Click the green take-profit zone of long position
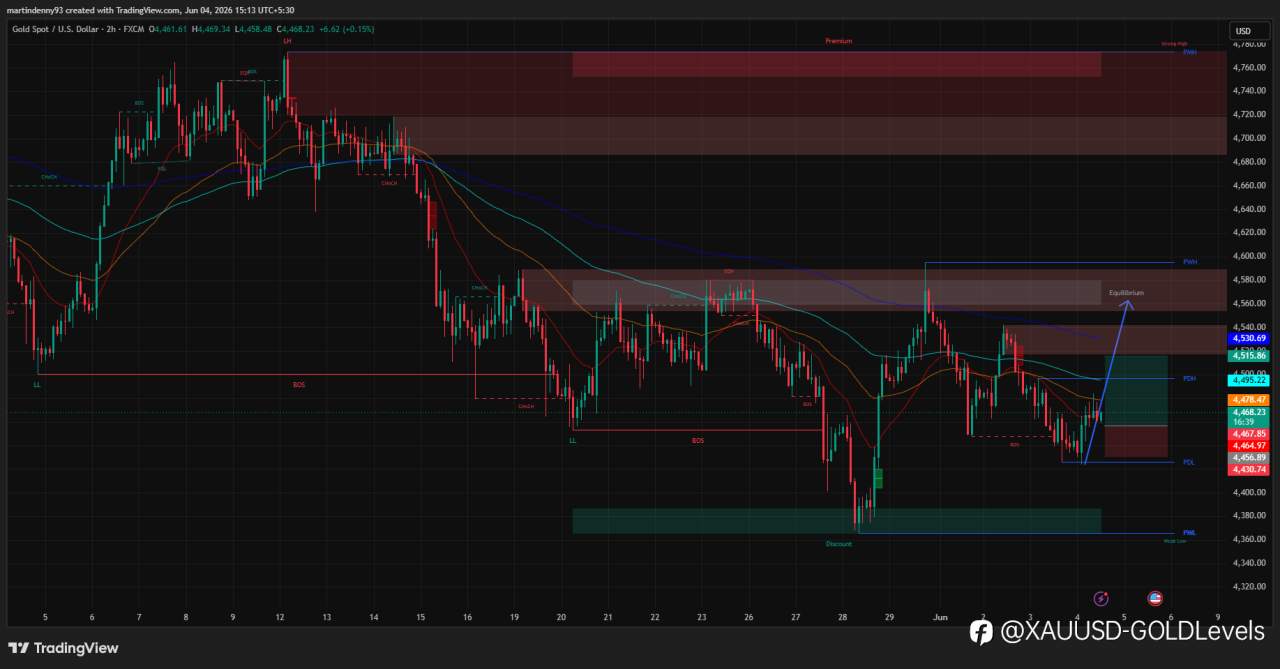Viewport: 1280px width, 669px height. [1135, 390]
